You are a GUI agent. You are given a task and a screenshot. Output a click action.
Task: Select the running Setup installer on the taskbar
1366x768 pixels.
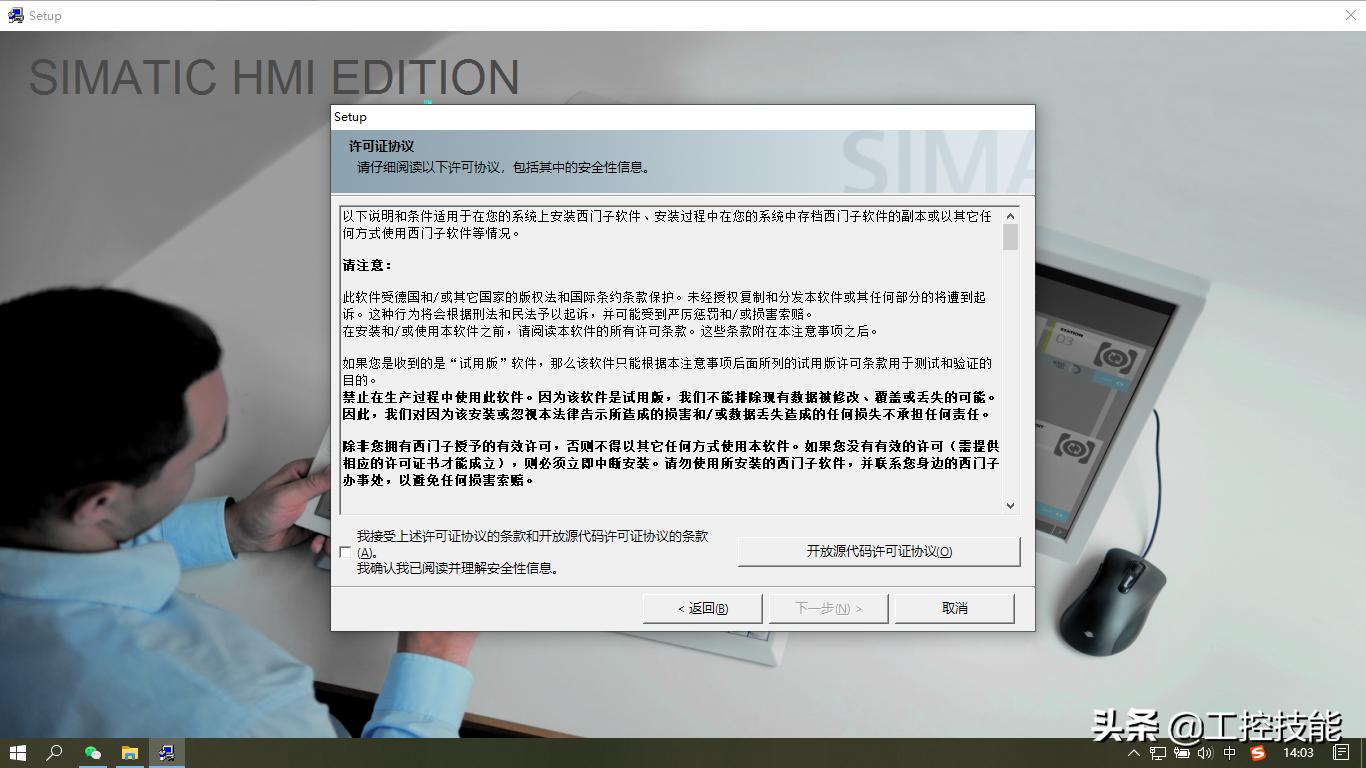pos(167,753)
